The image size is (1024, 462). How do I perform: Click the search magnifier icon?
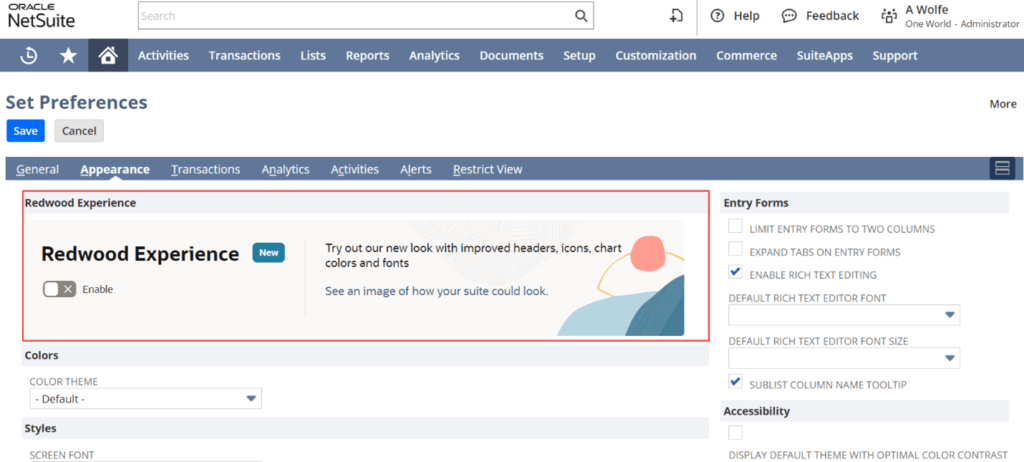click(x=581, y=16)
